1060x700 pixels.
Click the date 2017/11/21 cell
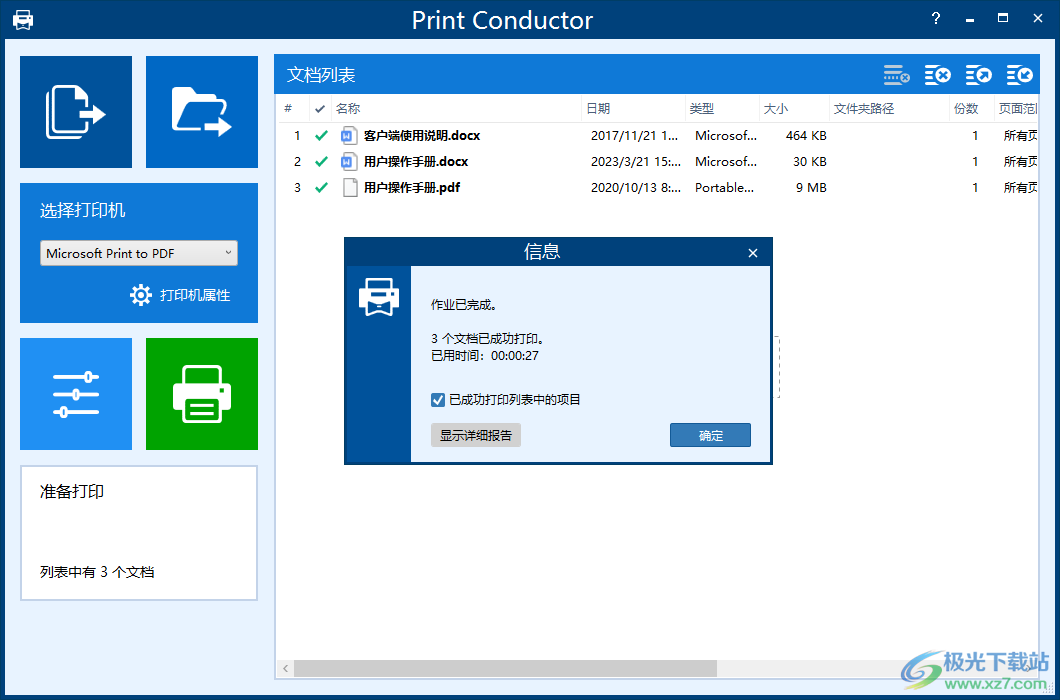(x=635, y=135)
